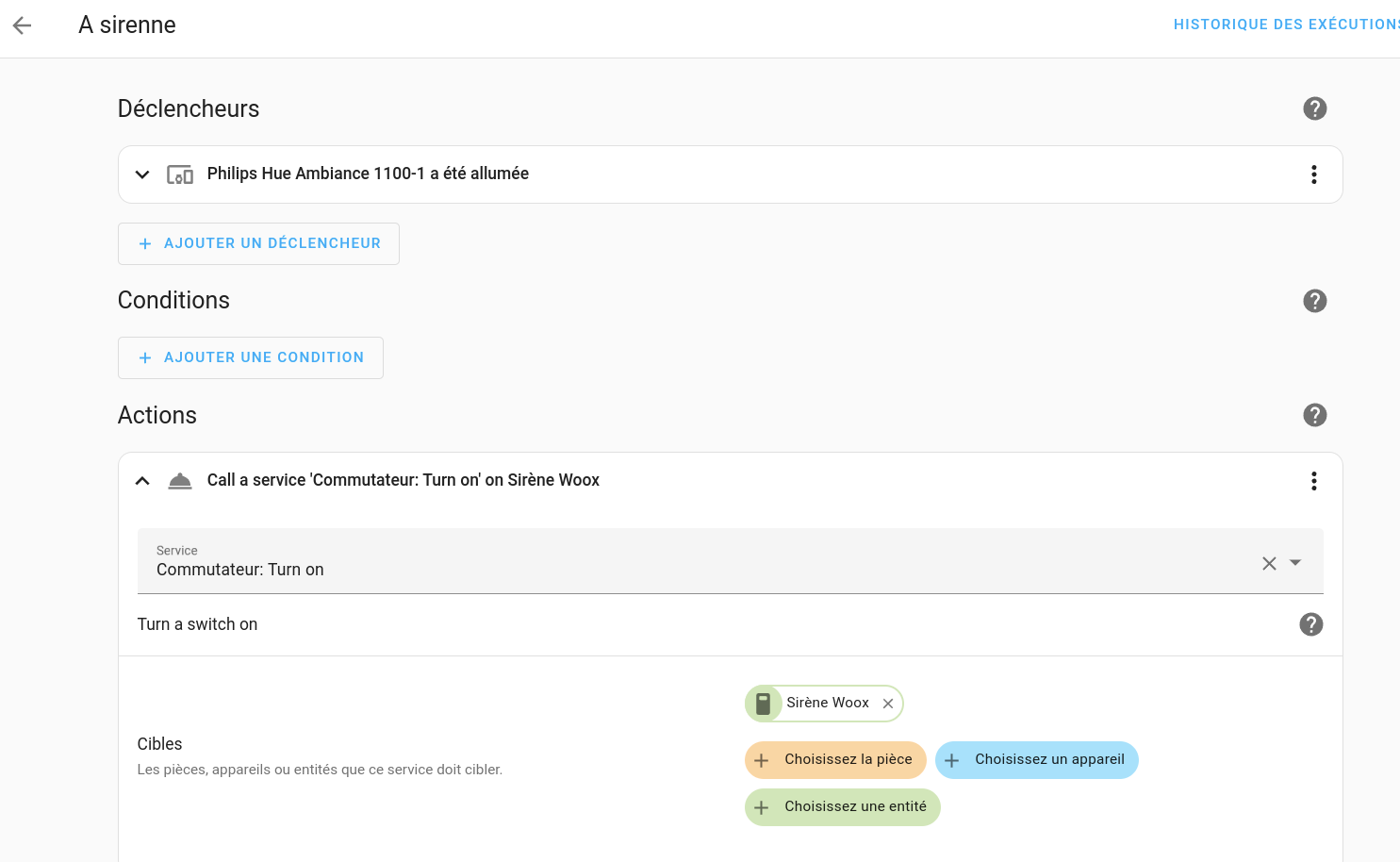Click Ajouter une condition button
Image resolution: width=1400 pixels, height=862 pixels.
pos(251,357)
